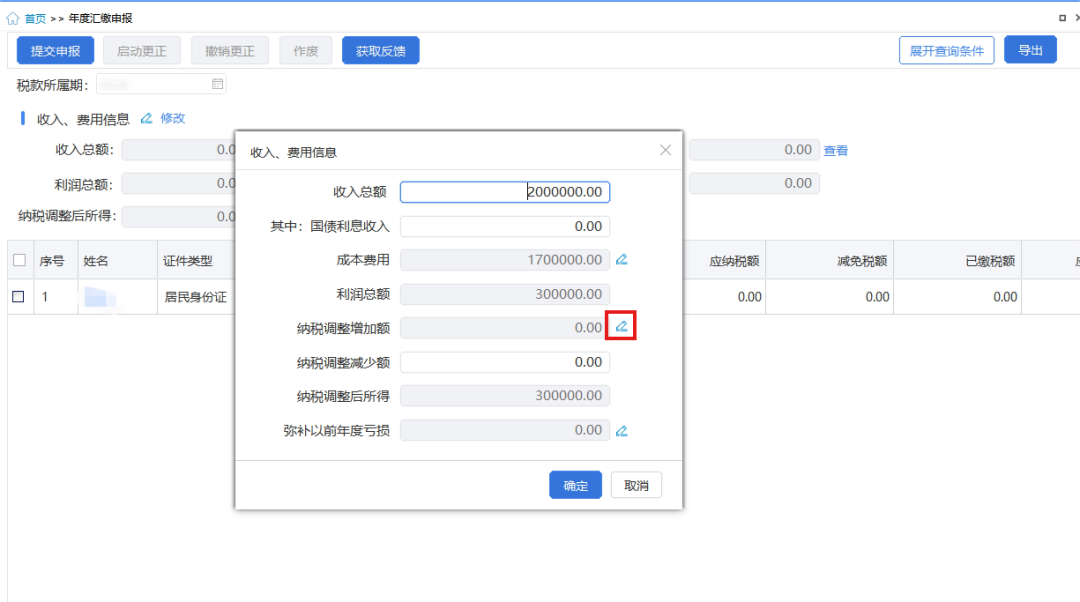Click the 收入总额 input field

[x=505, y=192]
